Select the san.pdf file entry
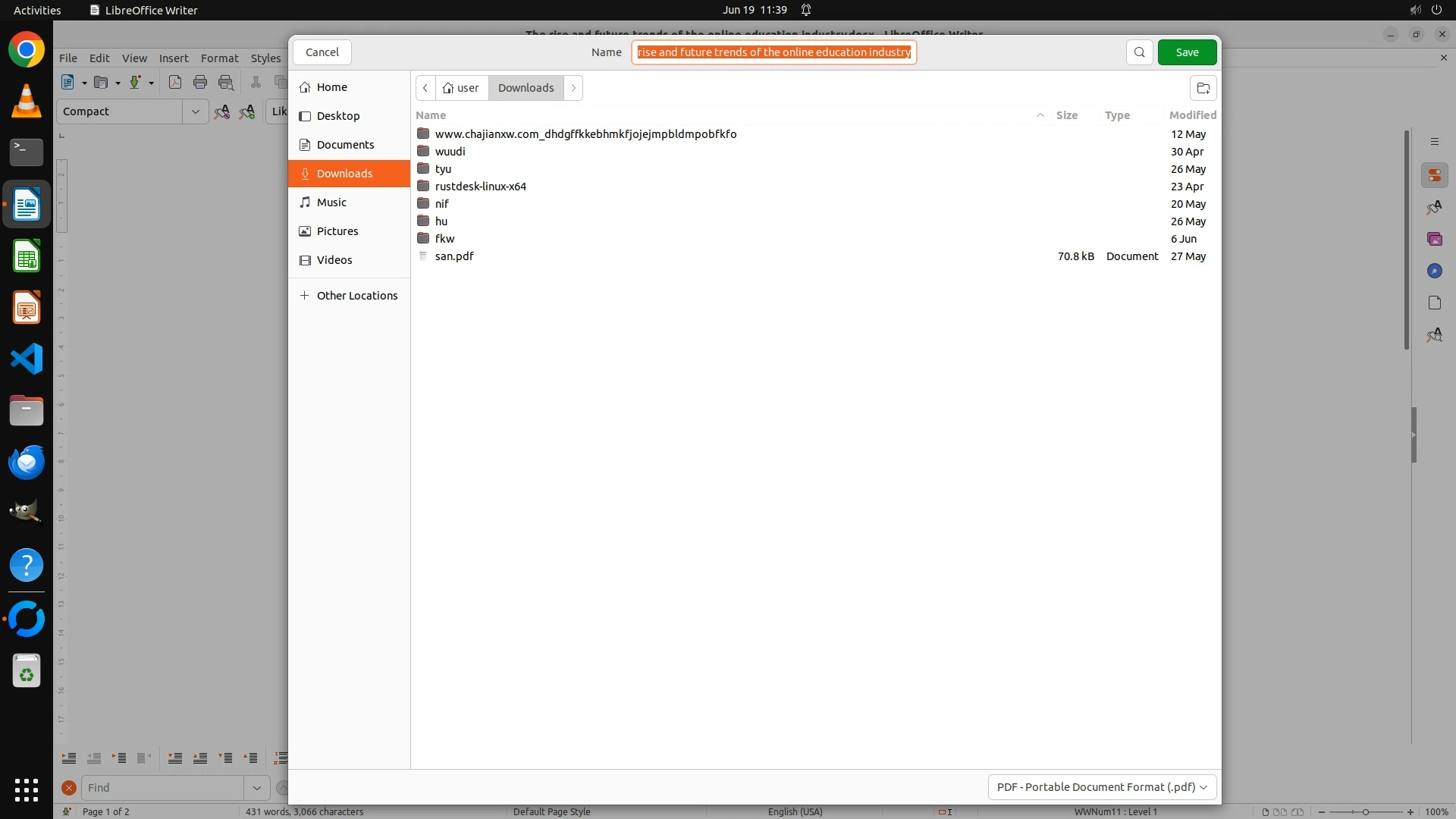Screen dimensions: 1456x819 [x=454, y=256]
